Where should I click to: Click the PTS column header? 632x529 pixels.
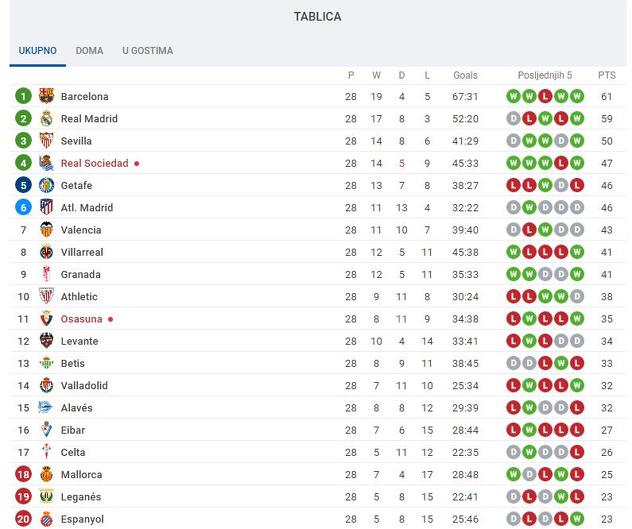coord(606,75)
